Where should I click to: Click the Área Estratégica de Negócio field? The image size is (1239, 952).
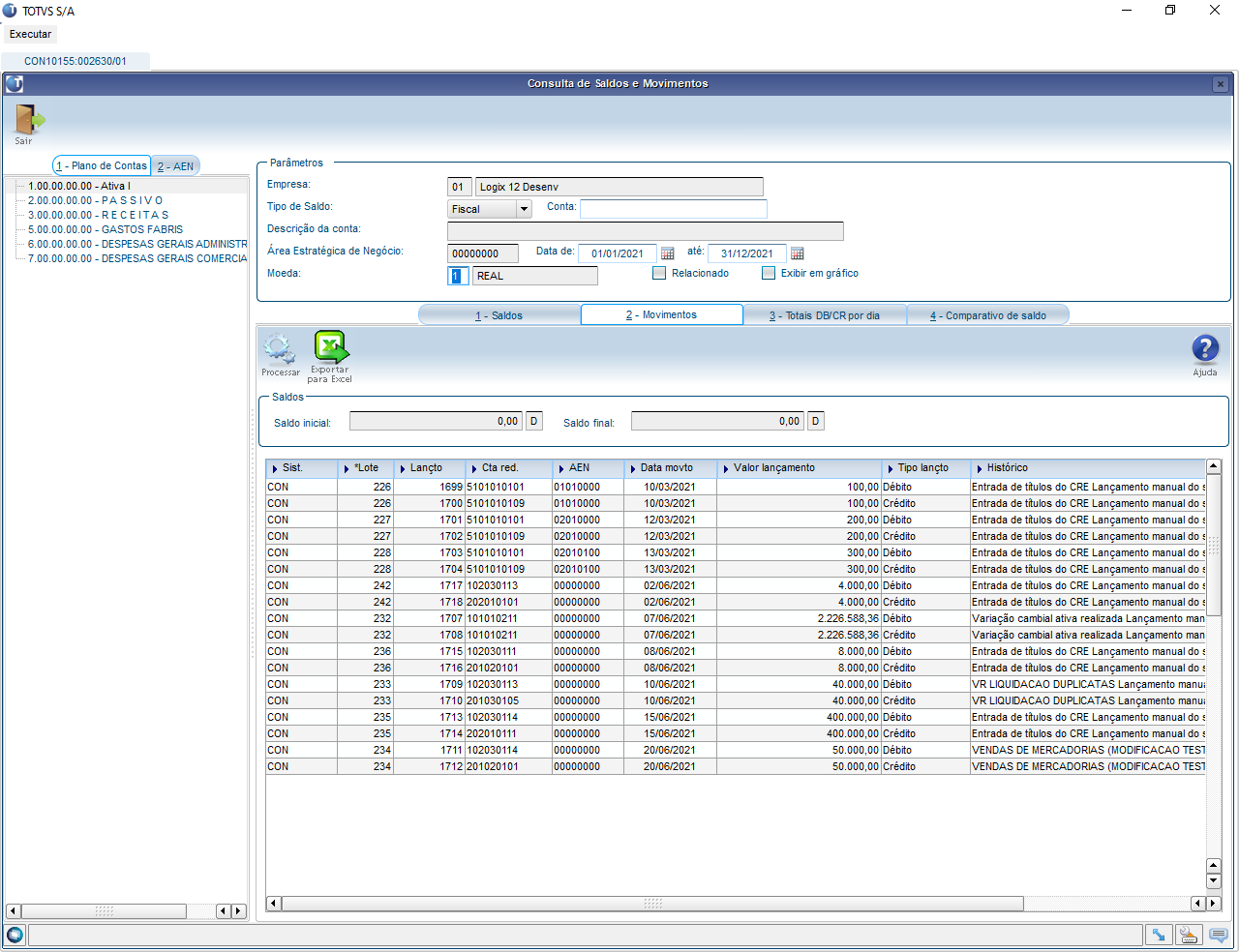(483, 253)
